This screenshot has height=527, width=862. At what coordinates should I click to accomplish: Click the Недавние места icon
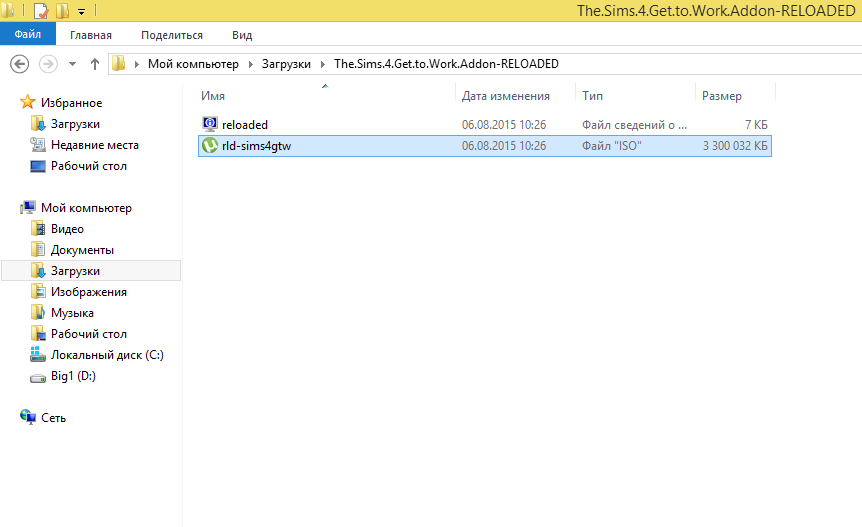[37, 145]
